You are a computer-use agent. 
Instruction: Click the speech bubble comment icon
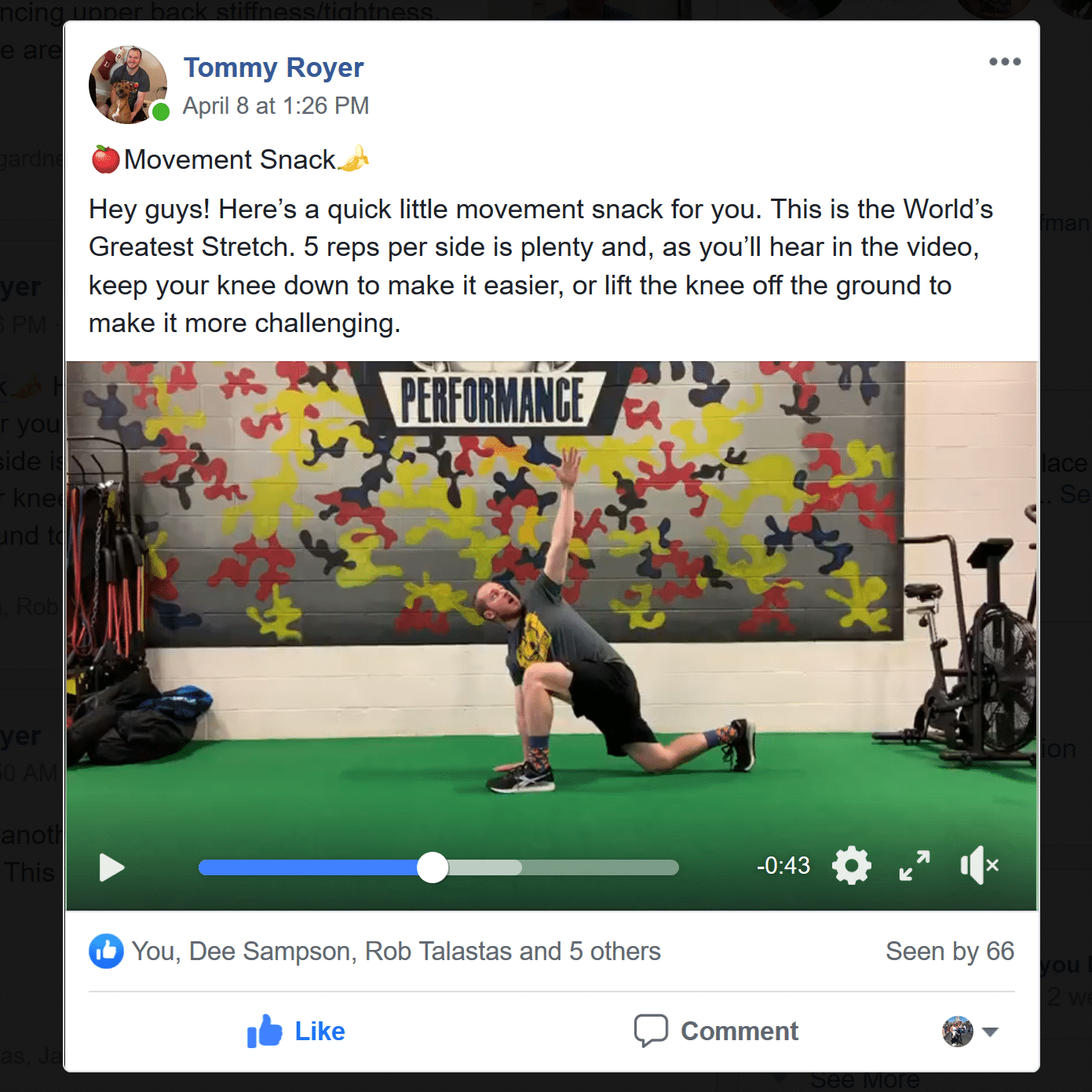click(651, 1031)
